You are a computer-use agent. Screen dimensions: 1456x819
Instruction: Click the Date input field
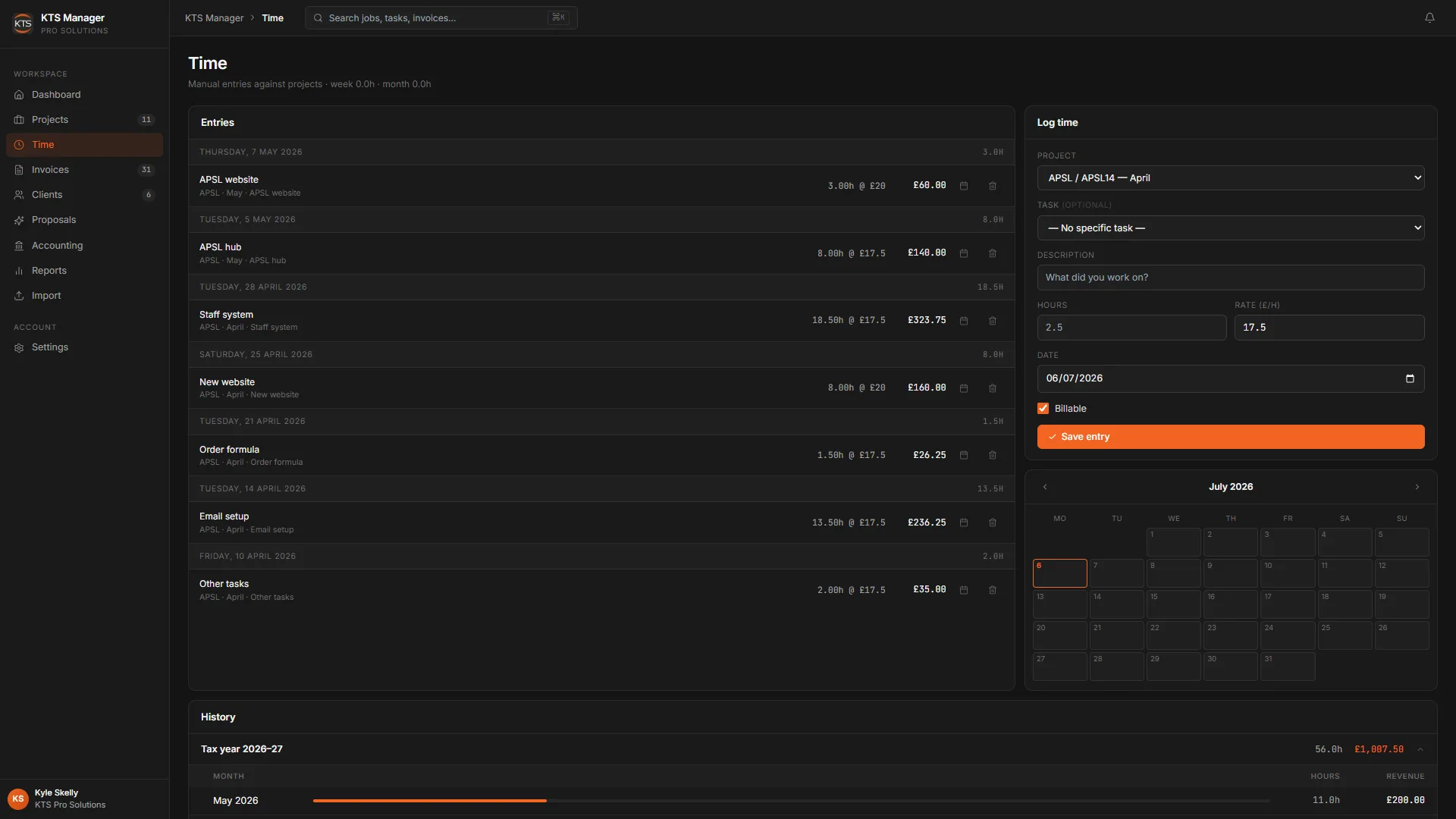(1230, 378)
